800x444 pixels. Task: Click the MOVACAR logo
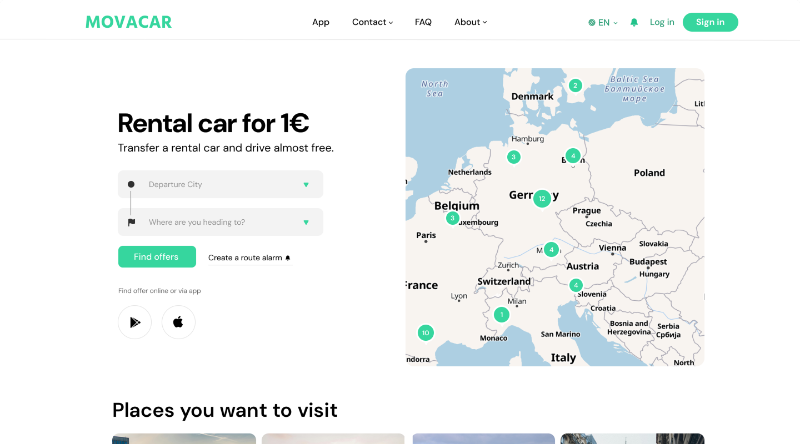(128, 22)
